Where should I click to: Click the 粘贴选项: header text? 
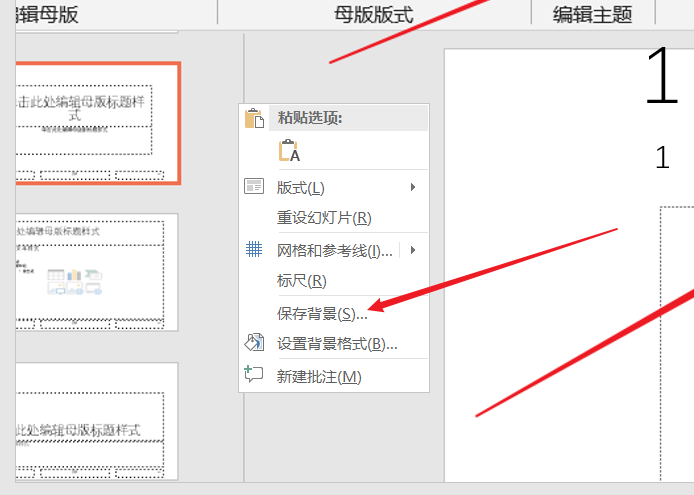(310, 118)
